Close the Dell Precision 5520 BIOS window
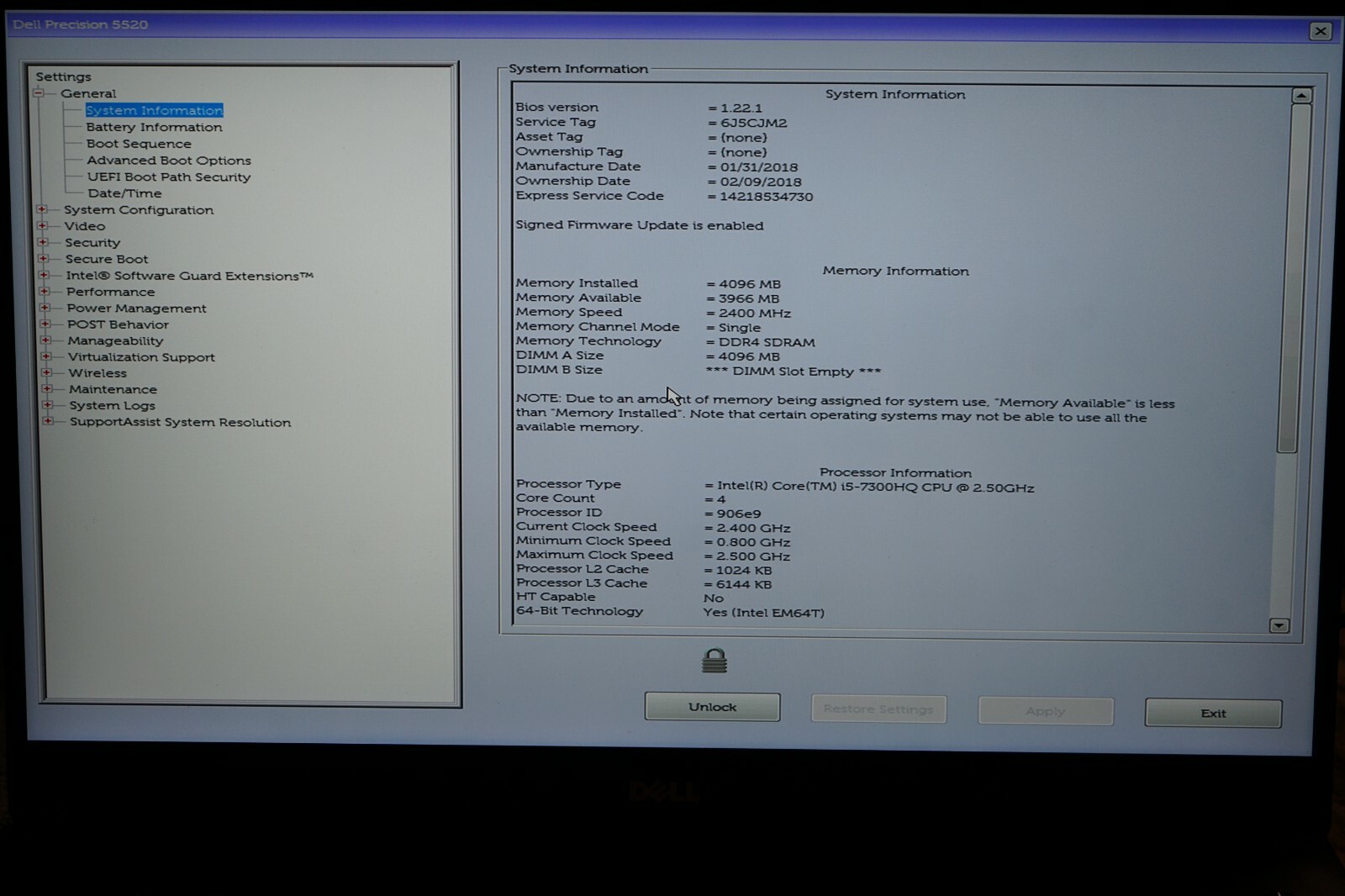 pos(1320,31)
